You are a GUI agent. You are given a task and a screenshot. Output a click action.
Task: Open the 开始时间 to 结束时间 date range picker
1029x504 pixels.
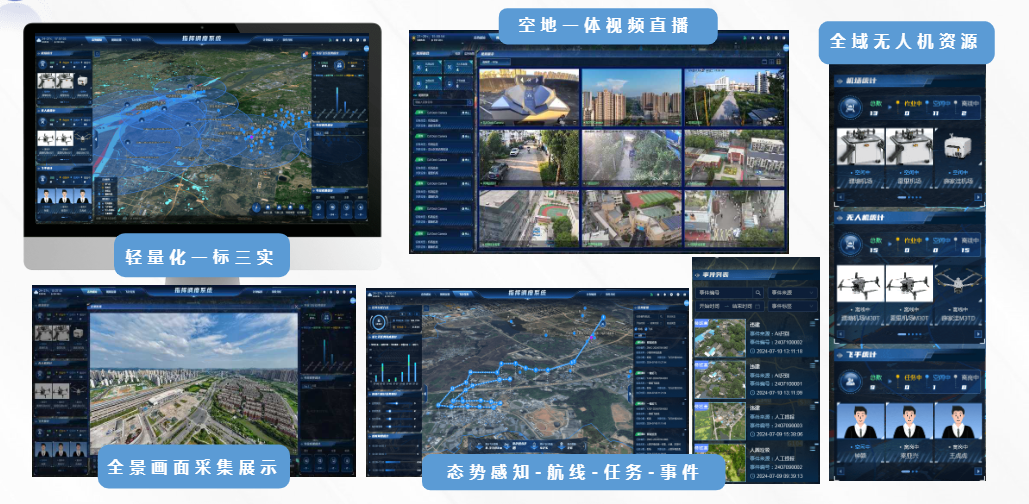coord(729,306)
